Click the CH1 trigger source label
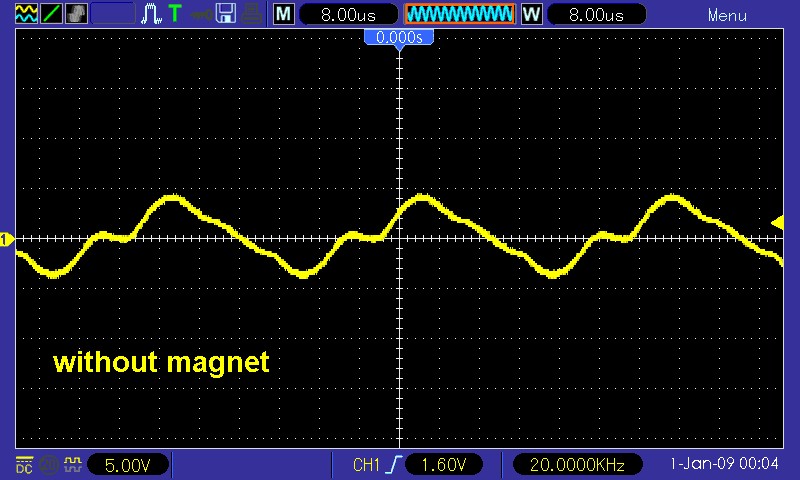This screenshot has height=480, width=800. coord(366,465)
